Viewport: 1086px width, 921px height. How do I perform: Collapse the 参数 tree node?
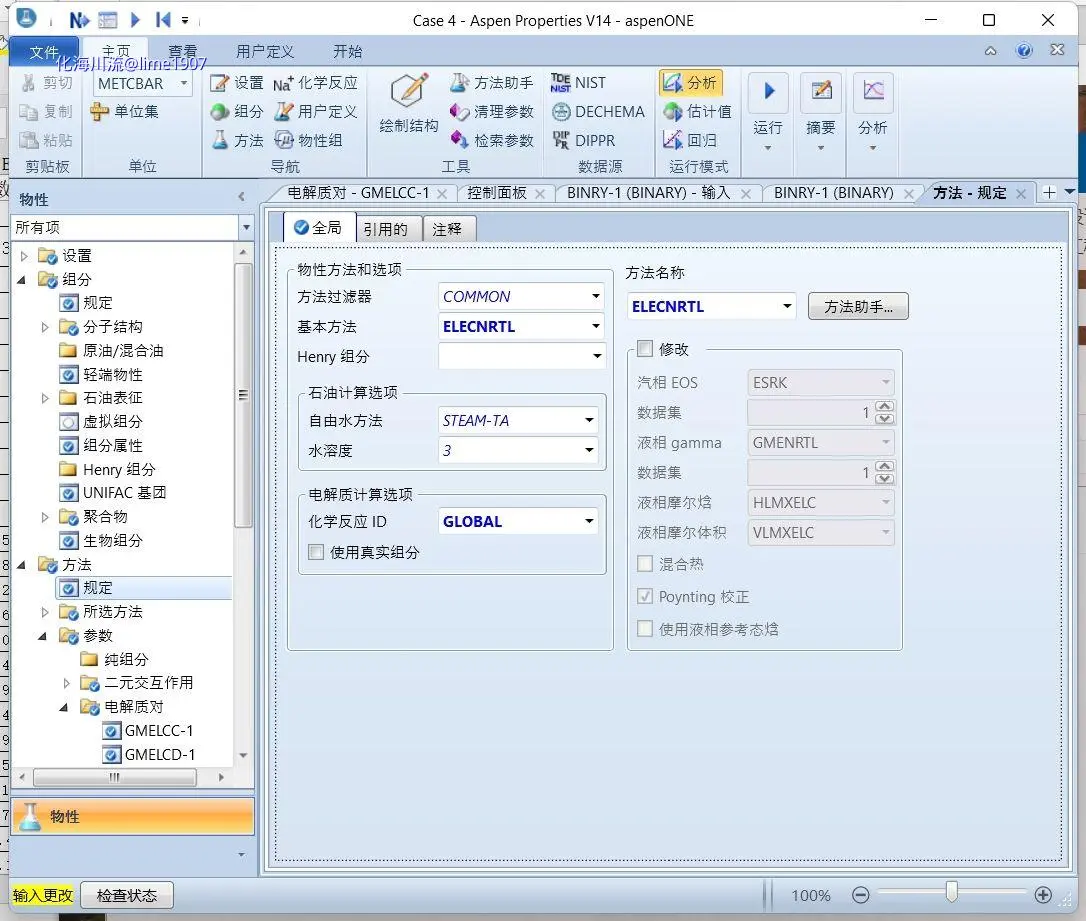(43, 636)
